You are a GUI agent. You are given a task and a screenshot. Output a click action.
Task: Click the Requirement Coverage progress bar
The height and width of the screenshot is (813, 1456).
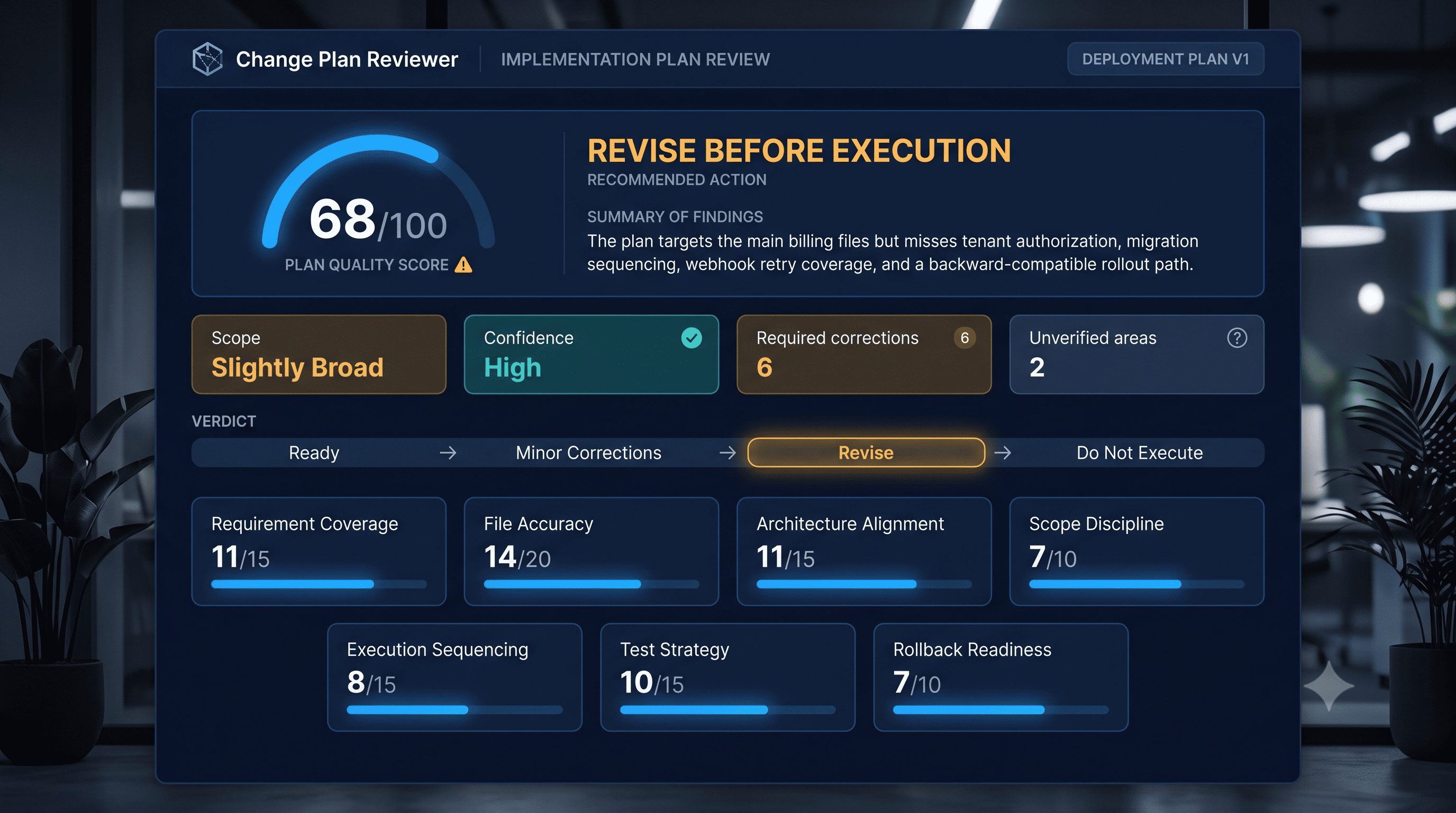point(319,584)
